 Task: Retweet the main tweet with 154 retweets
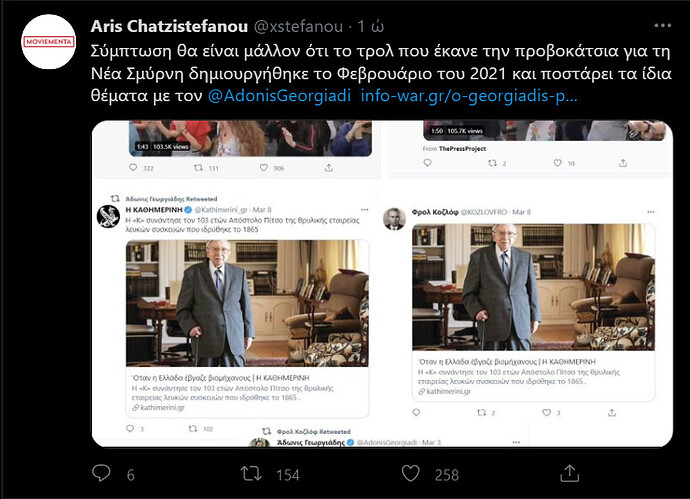[x=251, y=473]
